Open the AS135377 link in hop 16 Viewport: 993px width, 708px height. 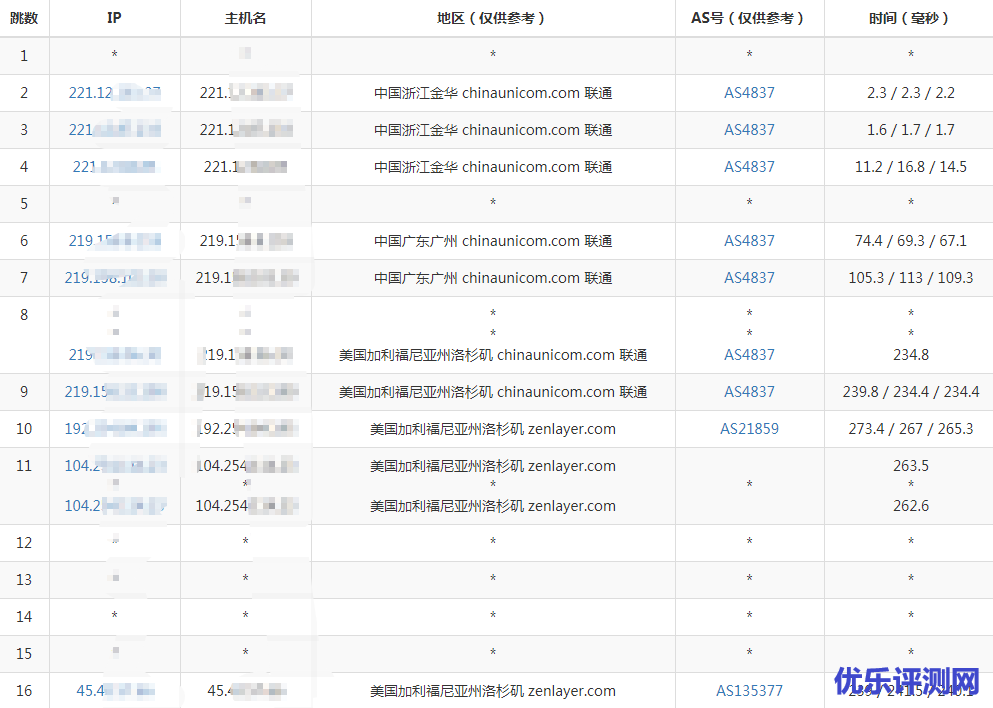pos(749,691)
